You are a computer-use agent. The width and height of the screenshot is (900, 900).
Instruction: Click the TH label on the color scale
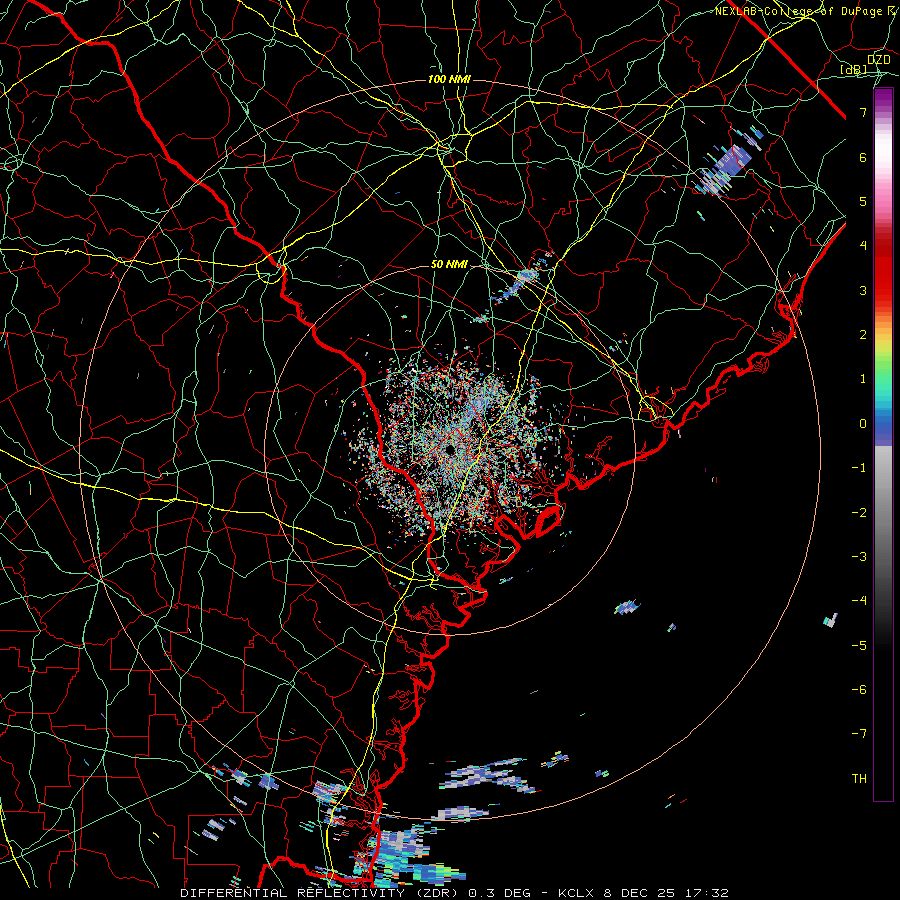(x=859, y=779)
